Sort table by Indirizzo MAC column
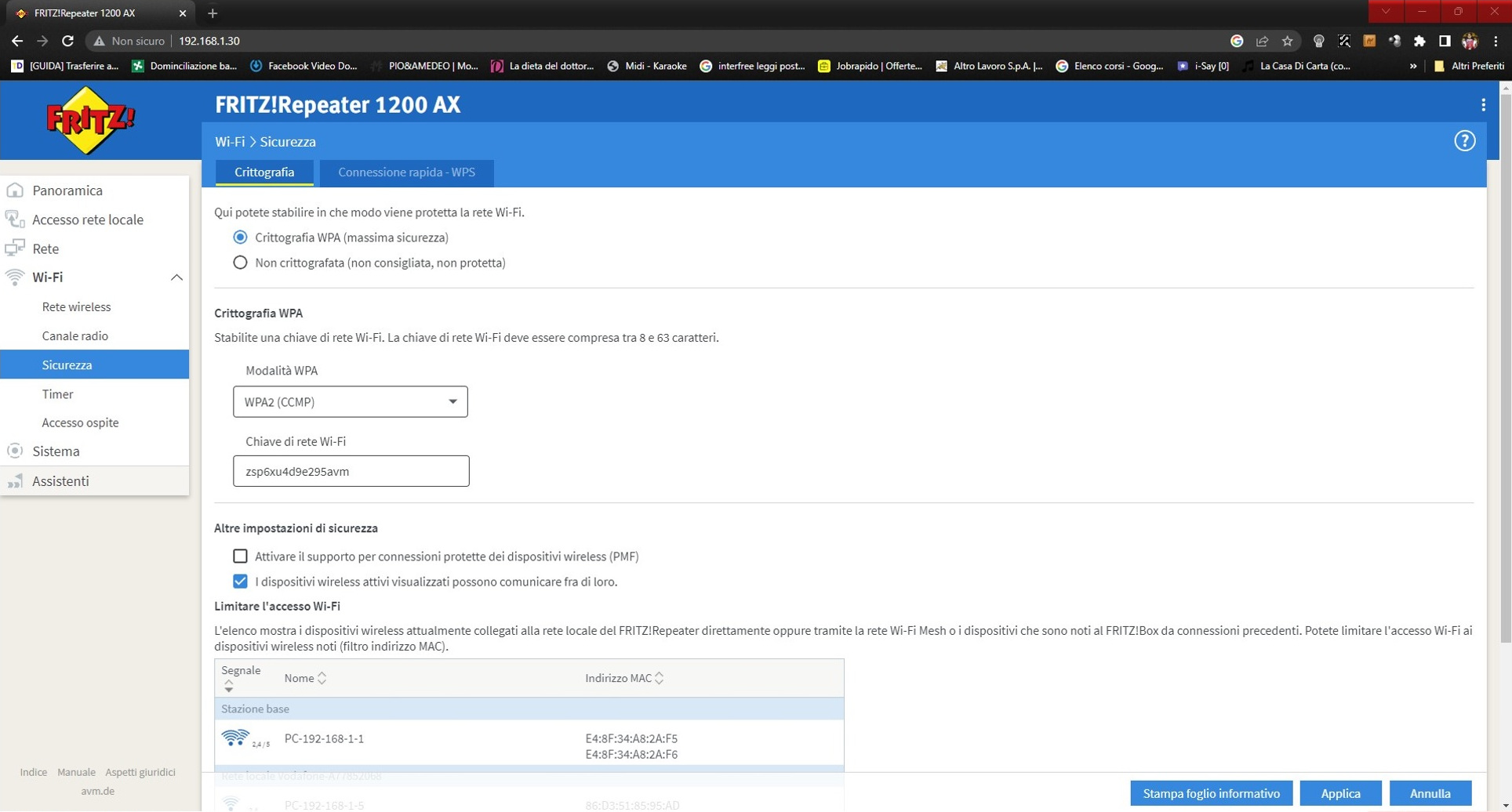1512x812 pixels. [624, 678]
